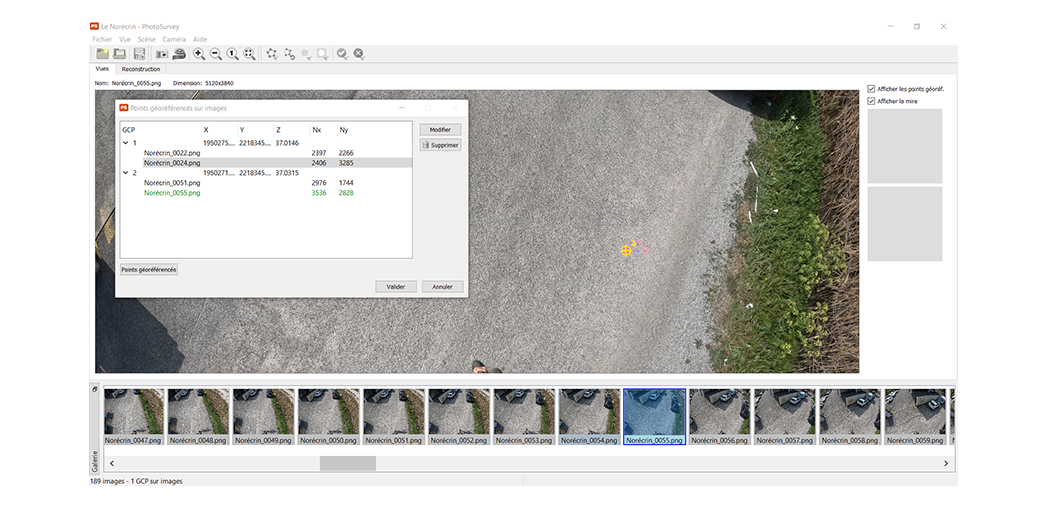
Task: Toggle 'Afficher les points géoréf.' checkbox
Action: click(871, 89)
